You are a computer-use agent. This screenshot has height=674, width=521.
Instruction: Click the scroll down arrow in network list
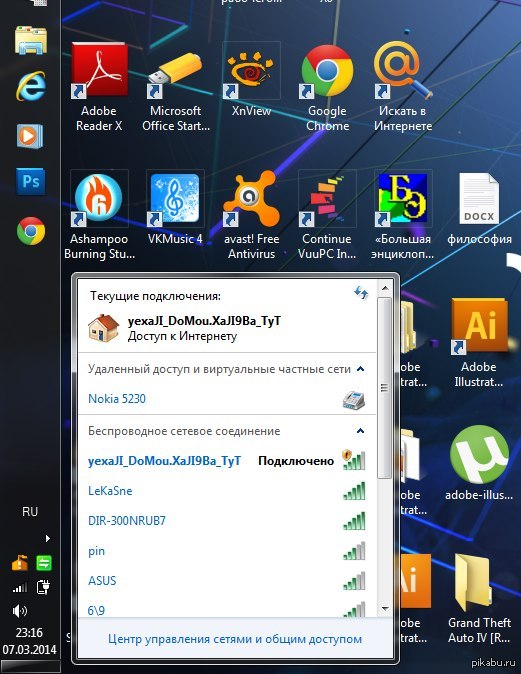pos(385,609)
